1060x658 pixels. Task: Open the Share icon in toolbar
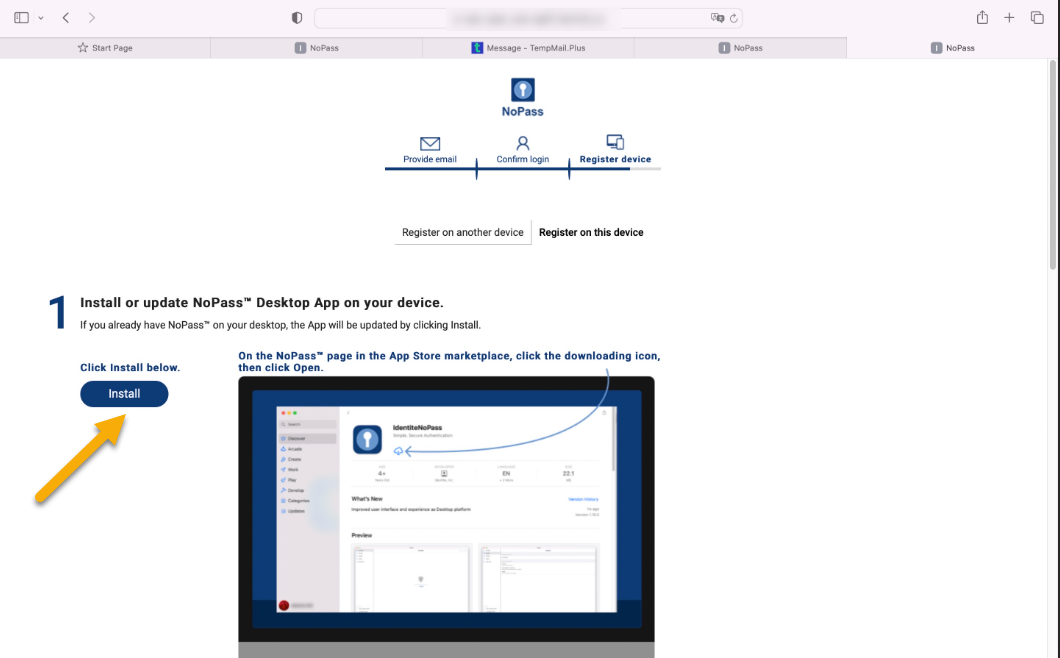point(982,18)
